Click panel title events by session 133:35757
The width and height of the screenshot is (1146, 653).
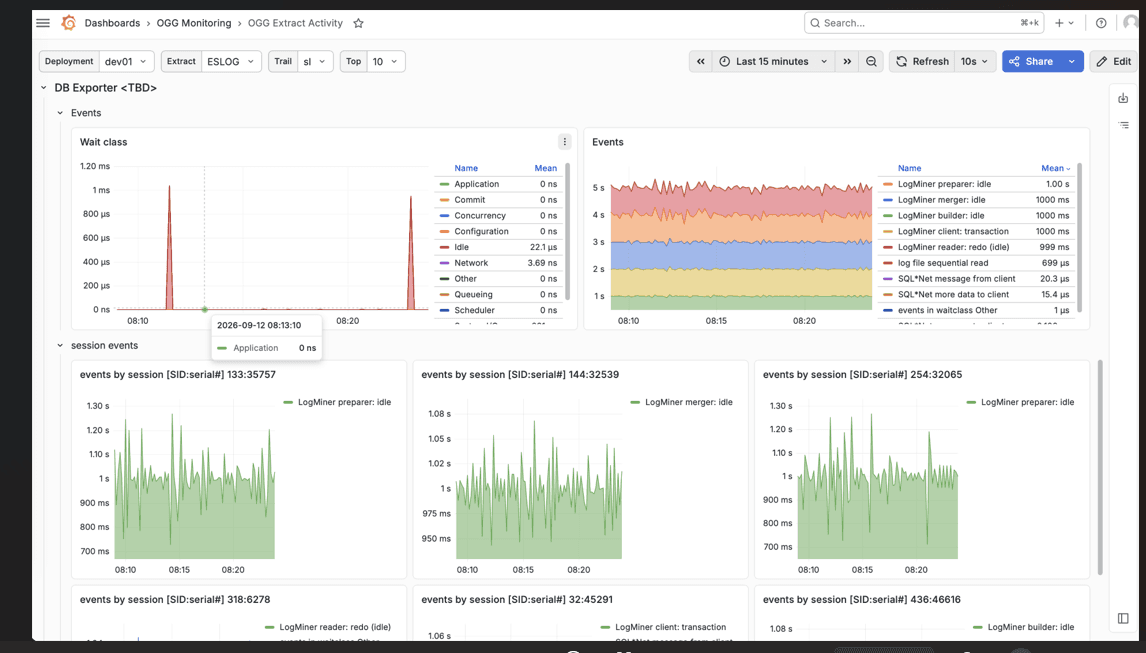point(178,374)
